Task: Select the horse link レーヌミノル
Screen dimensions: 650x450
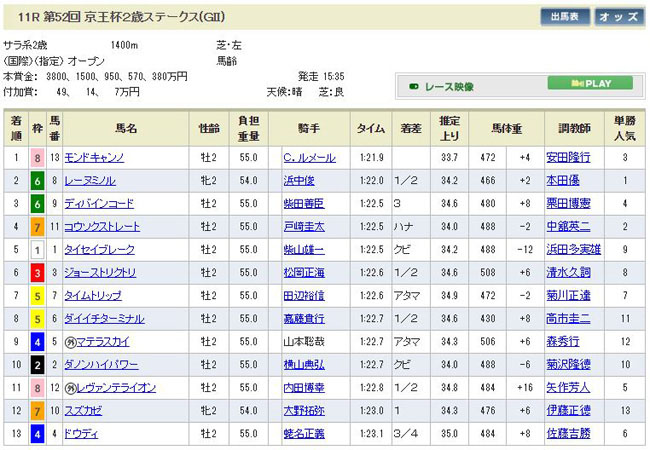Action: click(x=90, y=181)
